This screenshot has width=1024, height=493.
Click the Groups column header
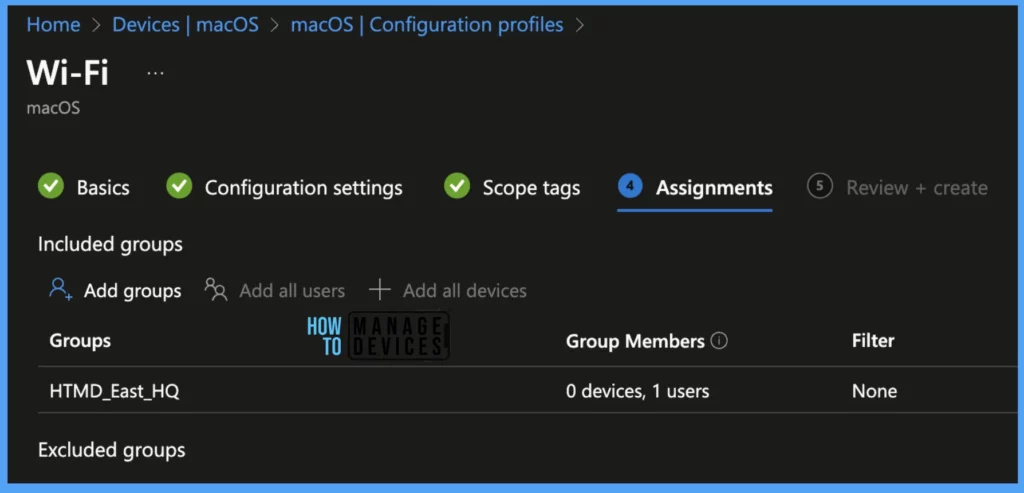[x=80, y=341]
